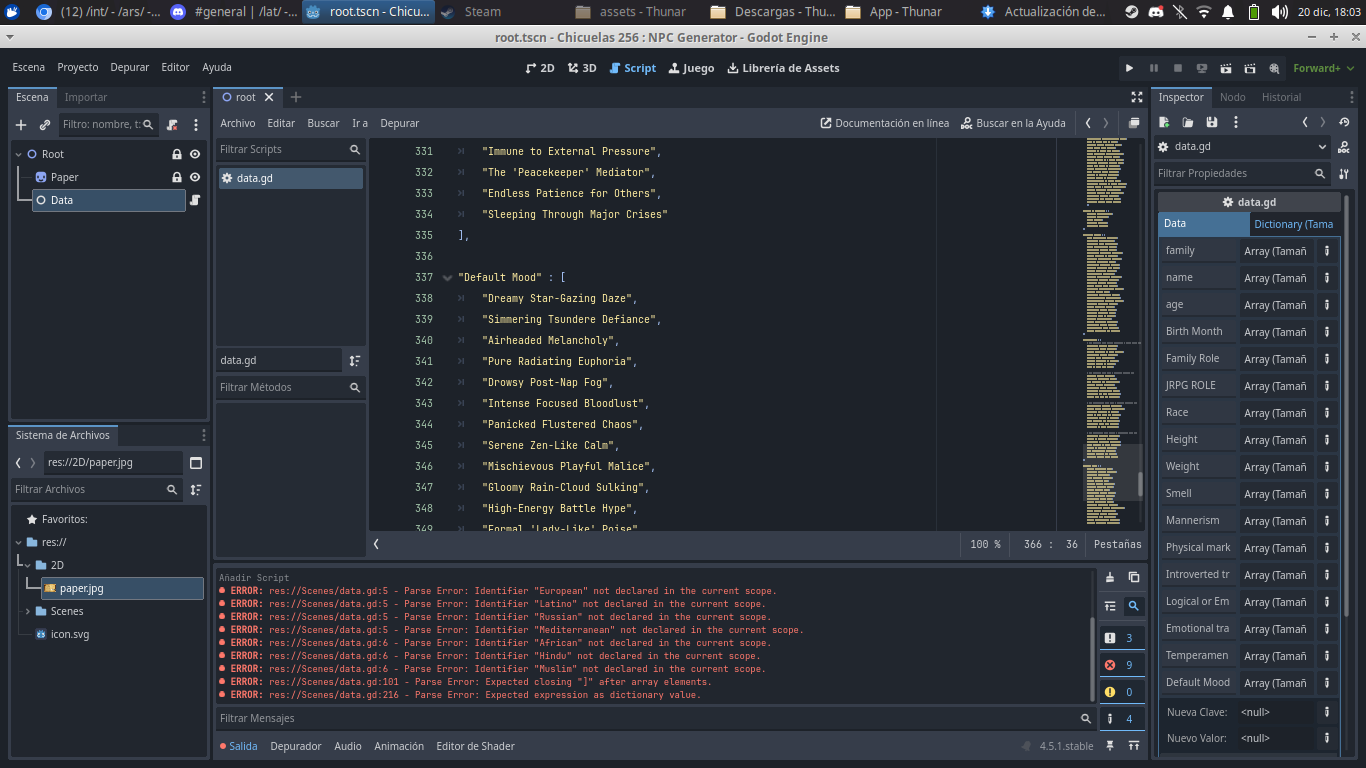Open the Proyecto menu
The width and height of the screenshot is (1366, 768).
click(x=78, y=67)
